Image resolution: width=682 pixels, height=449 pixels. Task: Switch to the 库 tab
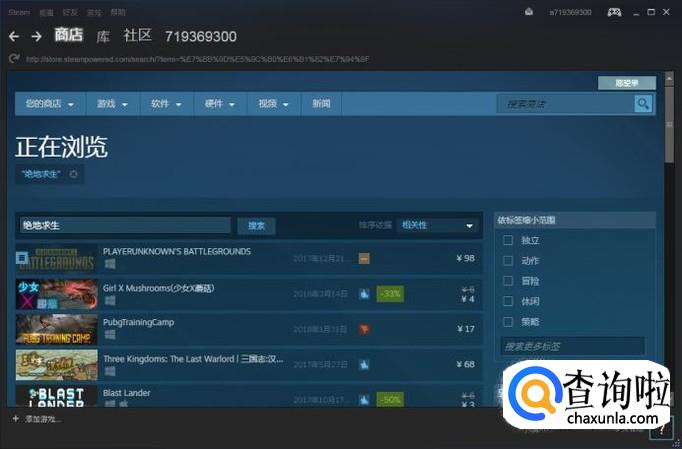click(103, 37)
